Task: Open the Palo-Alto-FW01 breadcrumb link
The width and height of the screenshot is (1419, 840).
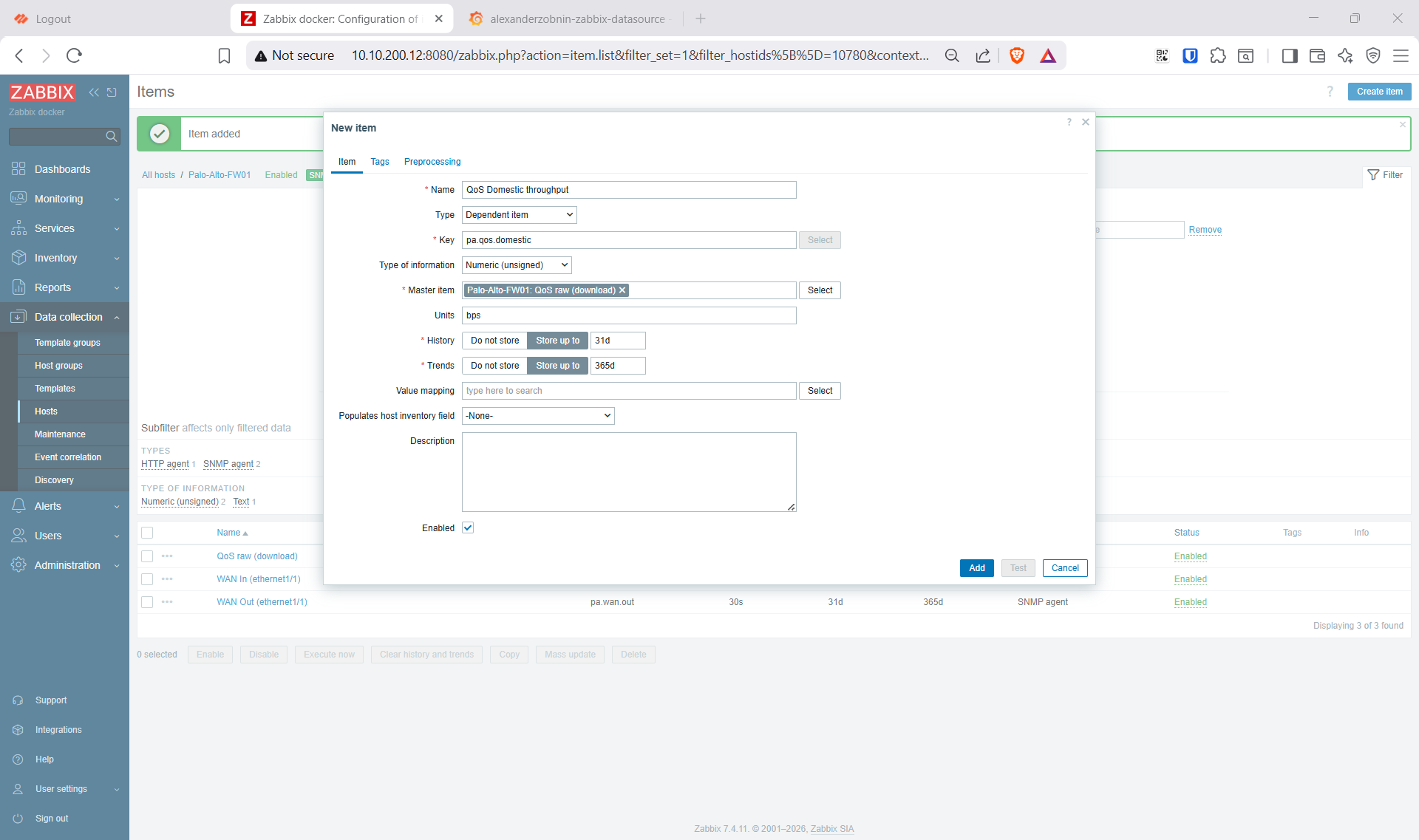Action: click(x=220, y=175)
